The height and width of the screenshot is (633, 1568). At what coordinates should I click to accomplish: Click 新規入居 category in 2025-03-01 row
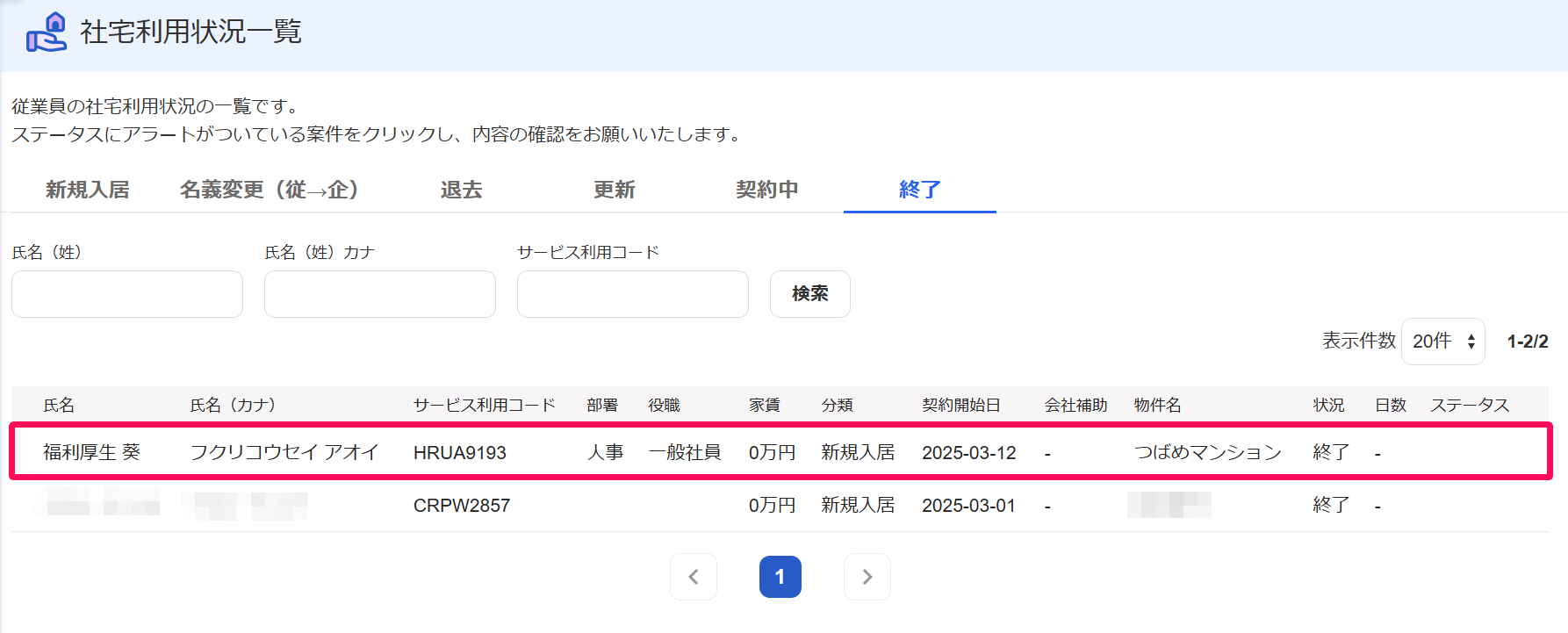pyautogui.click(x=858, y=505)
